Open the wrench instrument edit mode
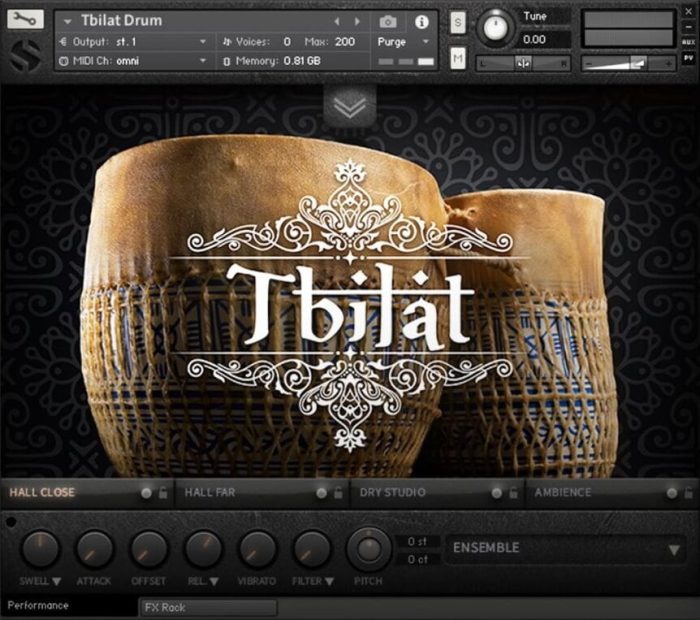700x620 pixels. pos(25,19)
